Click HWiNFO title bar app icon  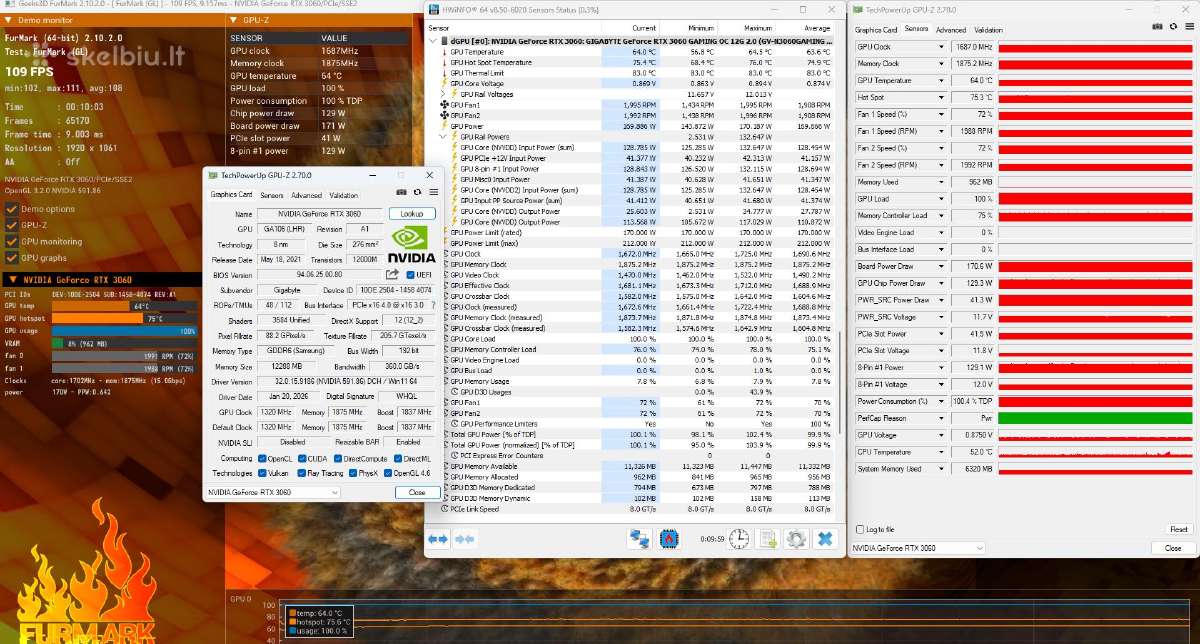click(432, 9)
